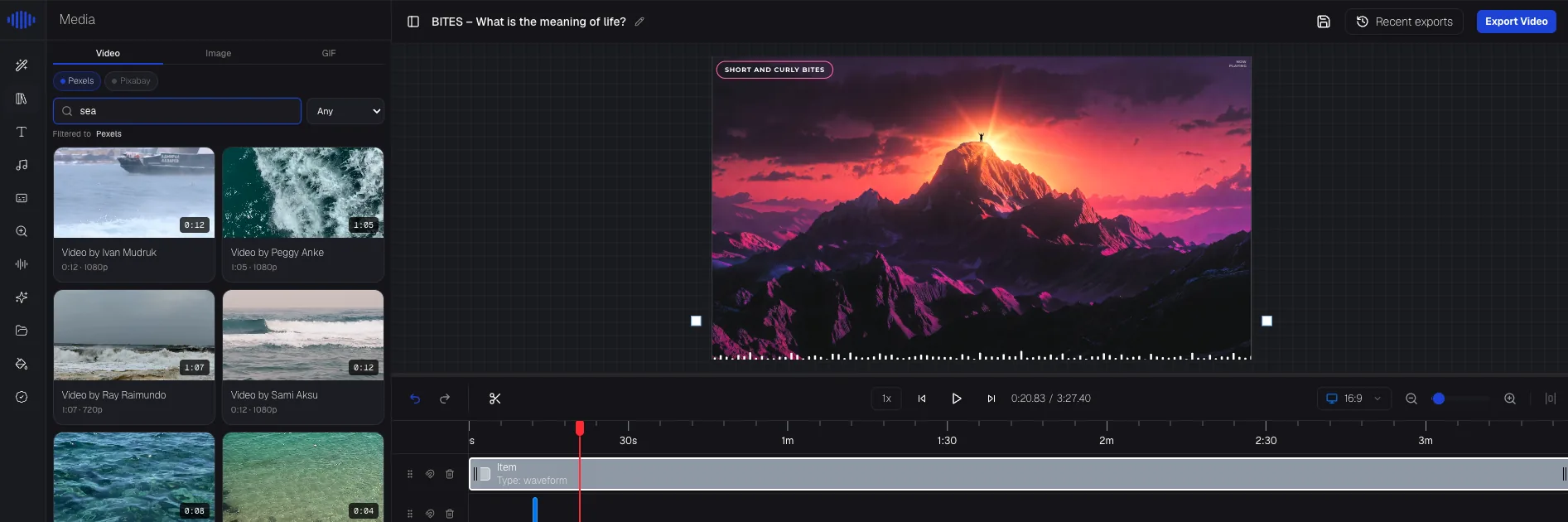Open the library books panel in sidebar
1568x522 pixels.
22,99
